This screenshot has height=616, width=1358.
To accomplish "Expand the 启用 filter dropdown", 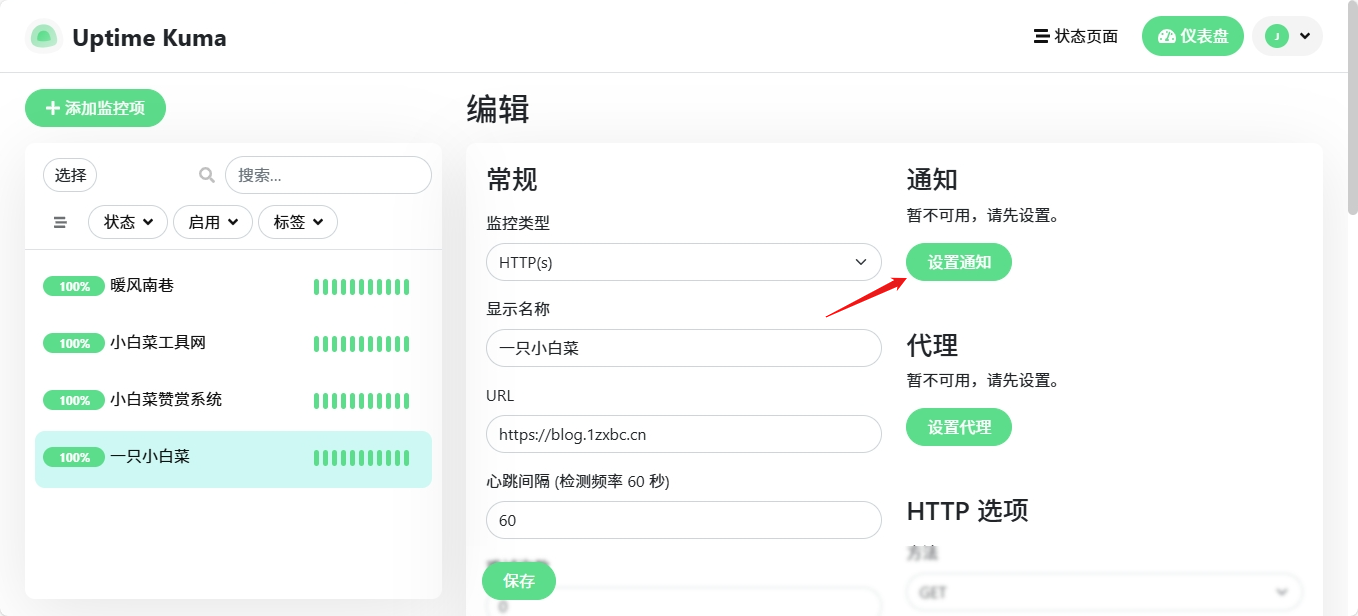I will pos(213,222).
